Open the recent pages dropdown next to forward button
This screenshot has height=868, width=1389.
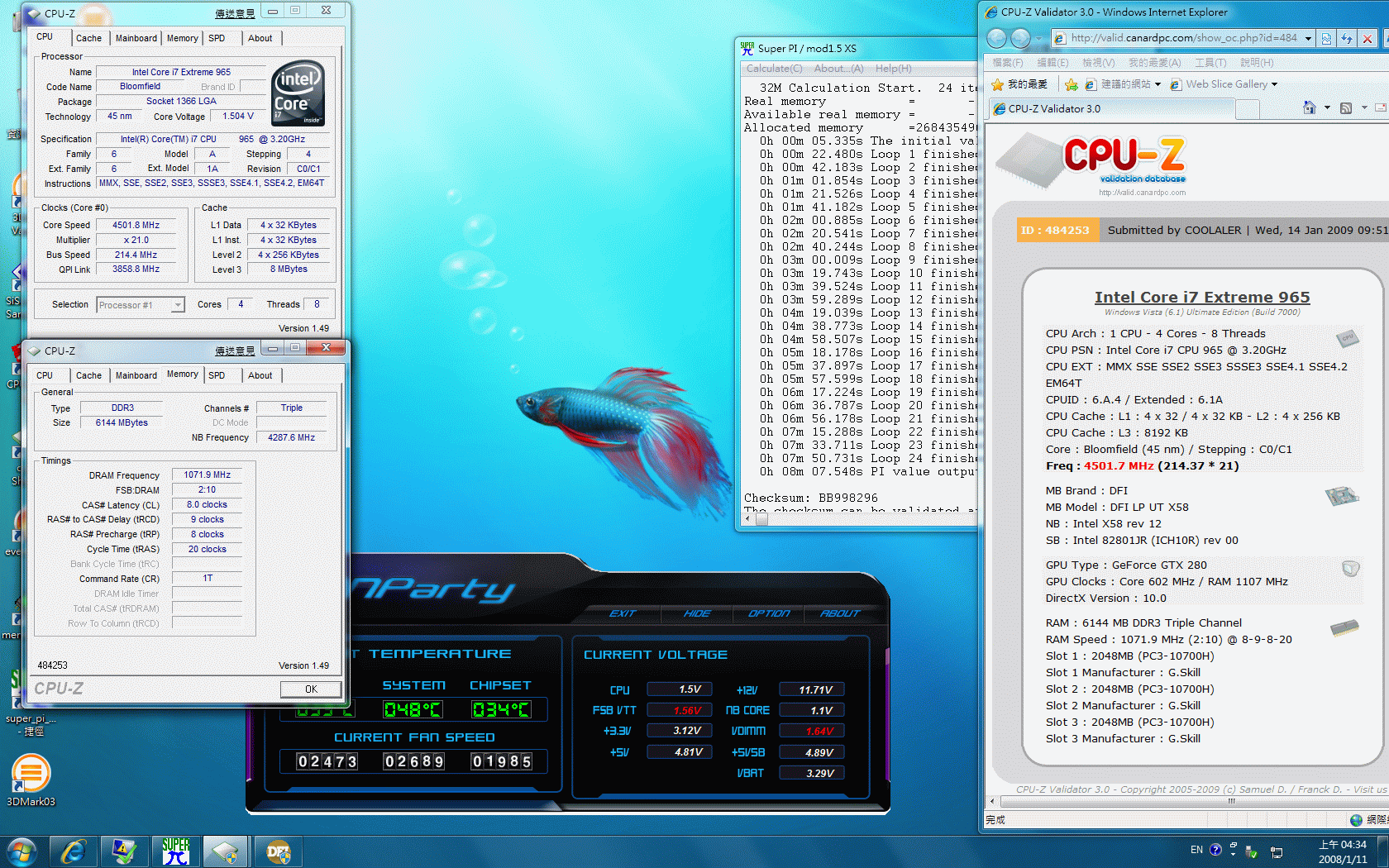(x=1038, y=38)
